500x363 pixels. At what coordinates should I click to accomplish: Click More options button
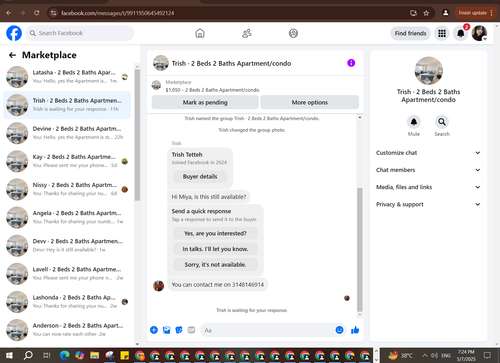click(x=310, y=102)
